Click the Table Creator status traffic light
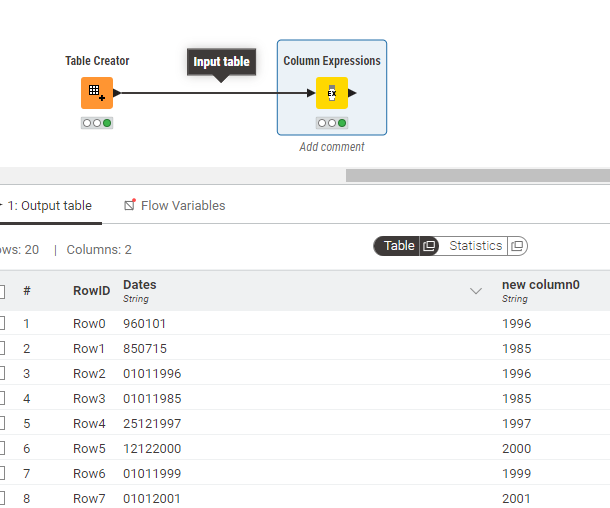Screen dimensions: 610x508 97,123
